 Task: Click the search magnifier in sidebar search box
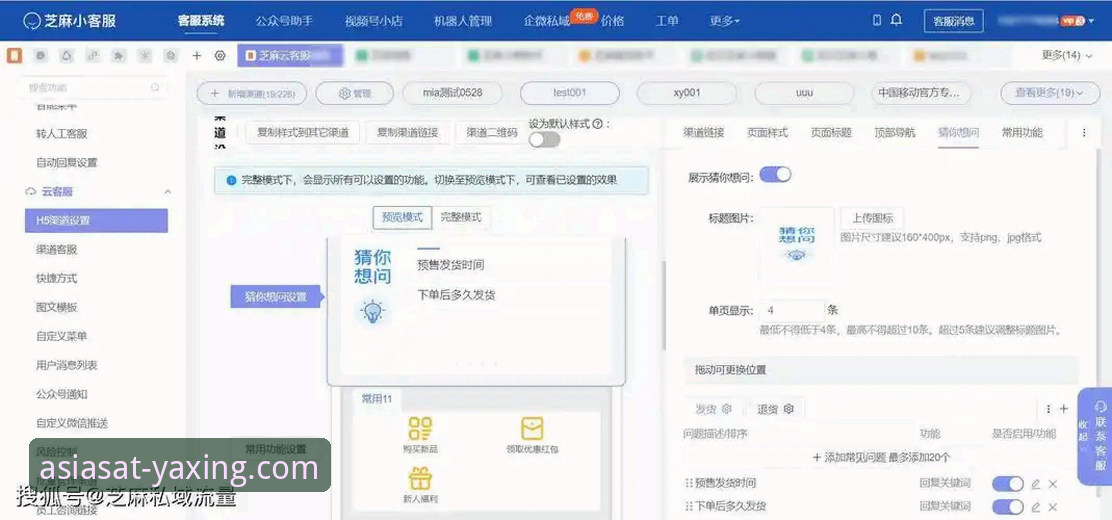click(155, 88)
